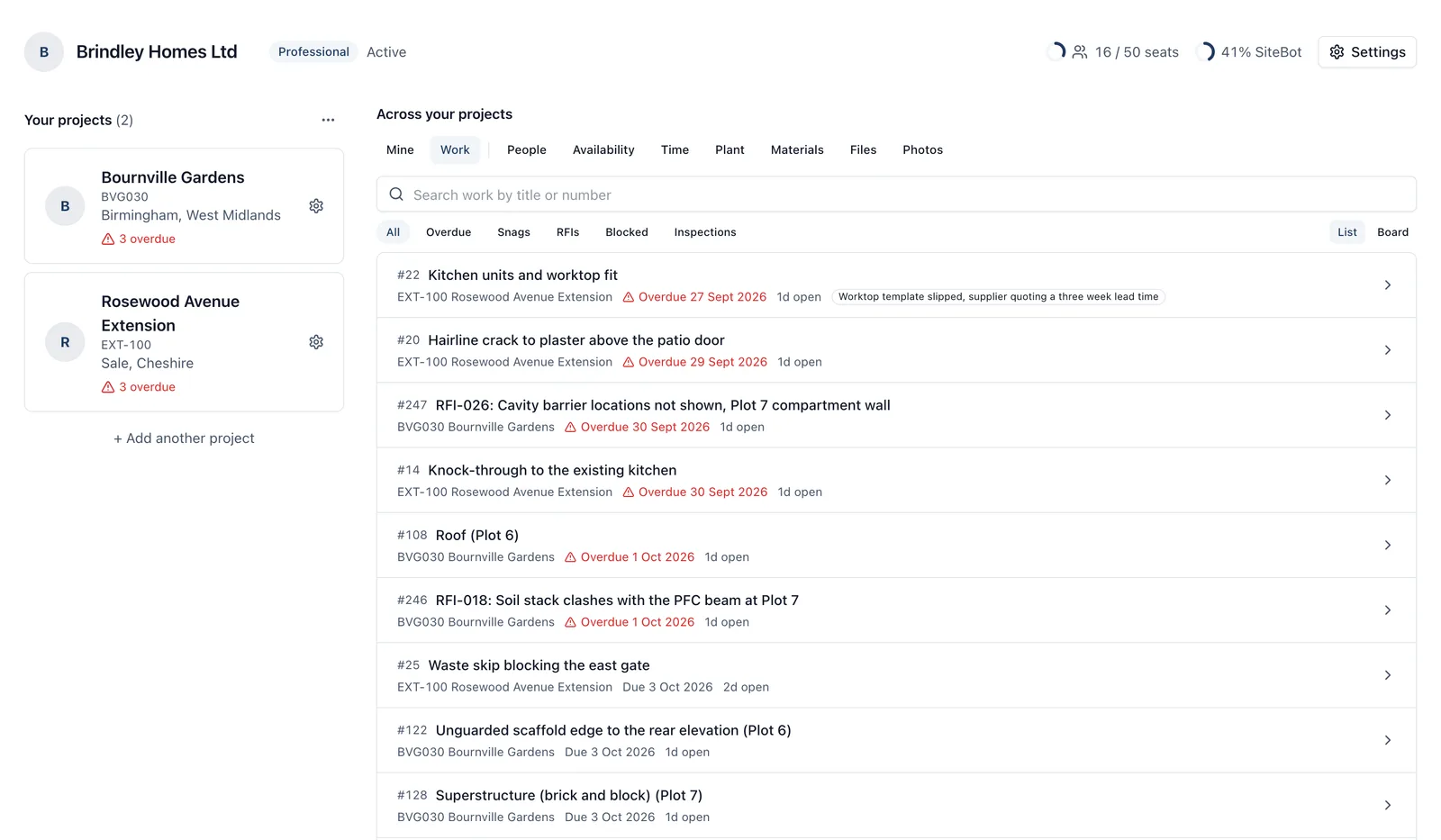Viewport: 1441px width, 840px height.
Task: Switch to the People tab
Action: (x=527, y=150)
